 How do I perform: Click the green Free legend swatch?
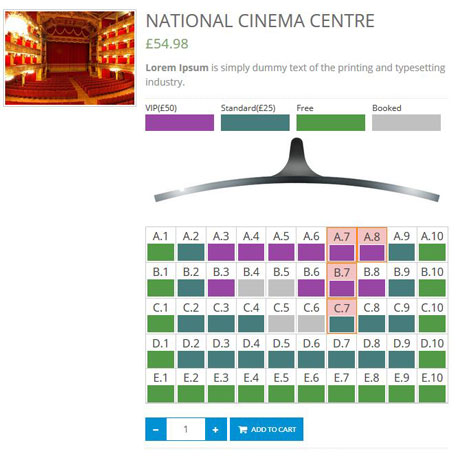click(331, 123)
